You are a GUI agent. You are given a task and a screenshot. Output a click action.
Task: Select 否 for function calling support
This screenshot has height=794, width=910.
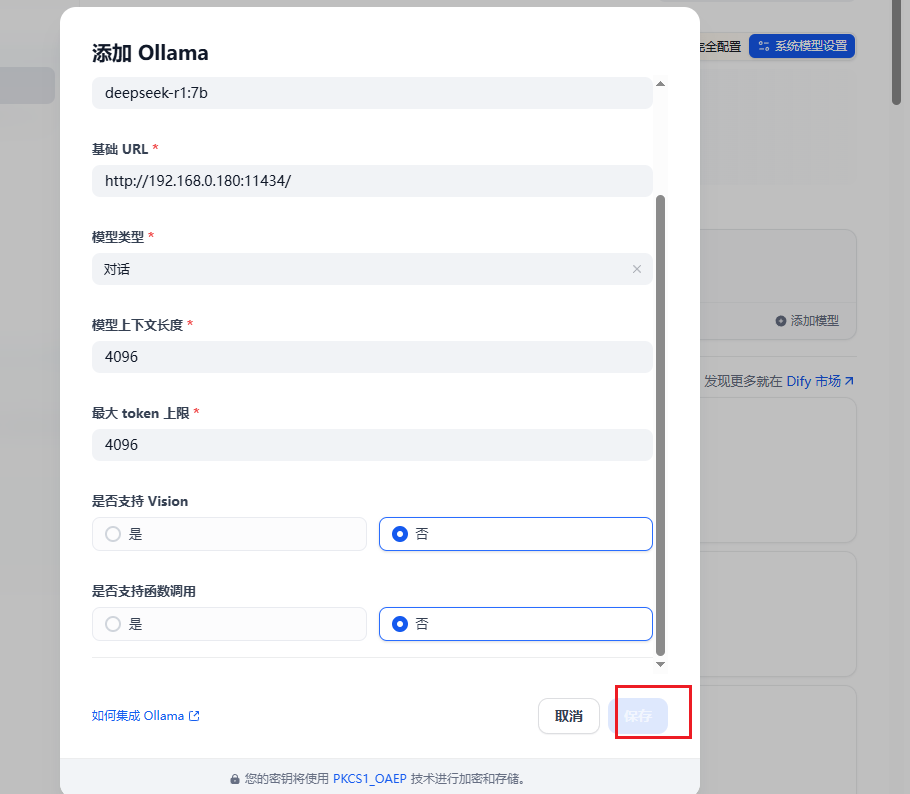515,624
